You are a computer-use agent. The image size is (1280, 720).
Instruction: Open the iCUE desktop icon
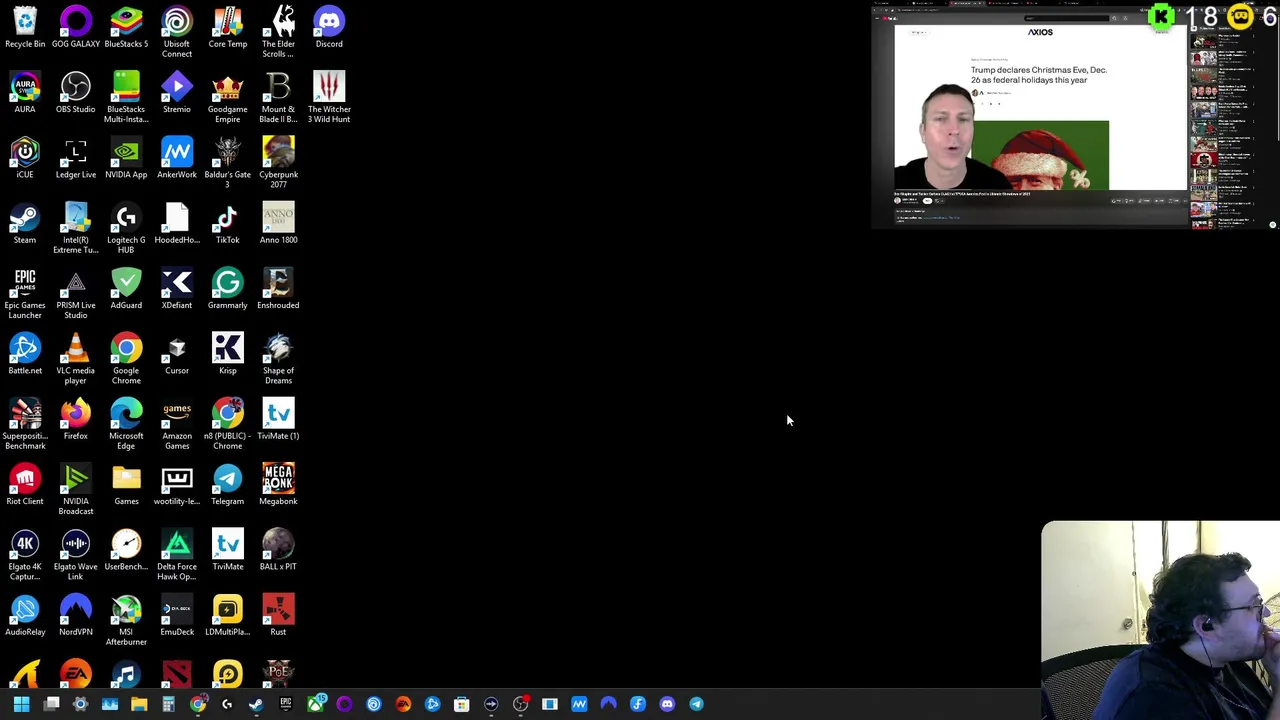click(x=25, y=158)
